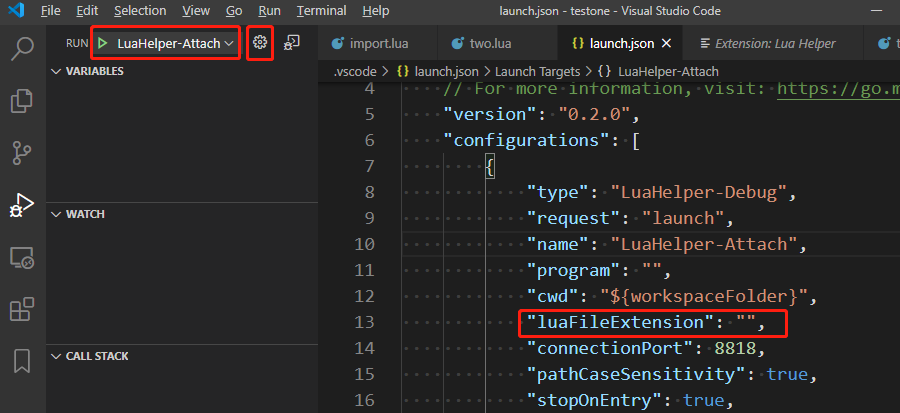Image resolution: width=900 pixels, height=413 pixels.
Task: Open the Run and Debug view icon
Action: click(x=22, y=205)
